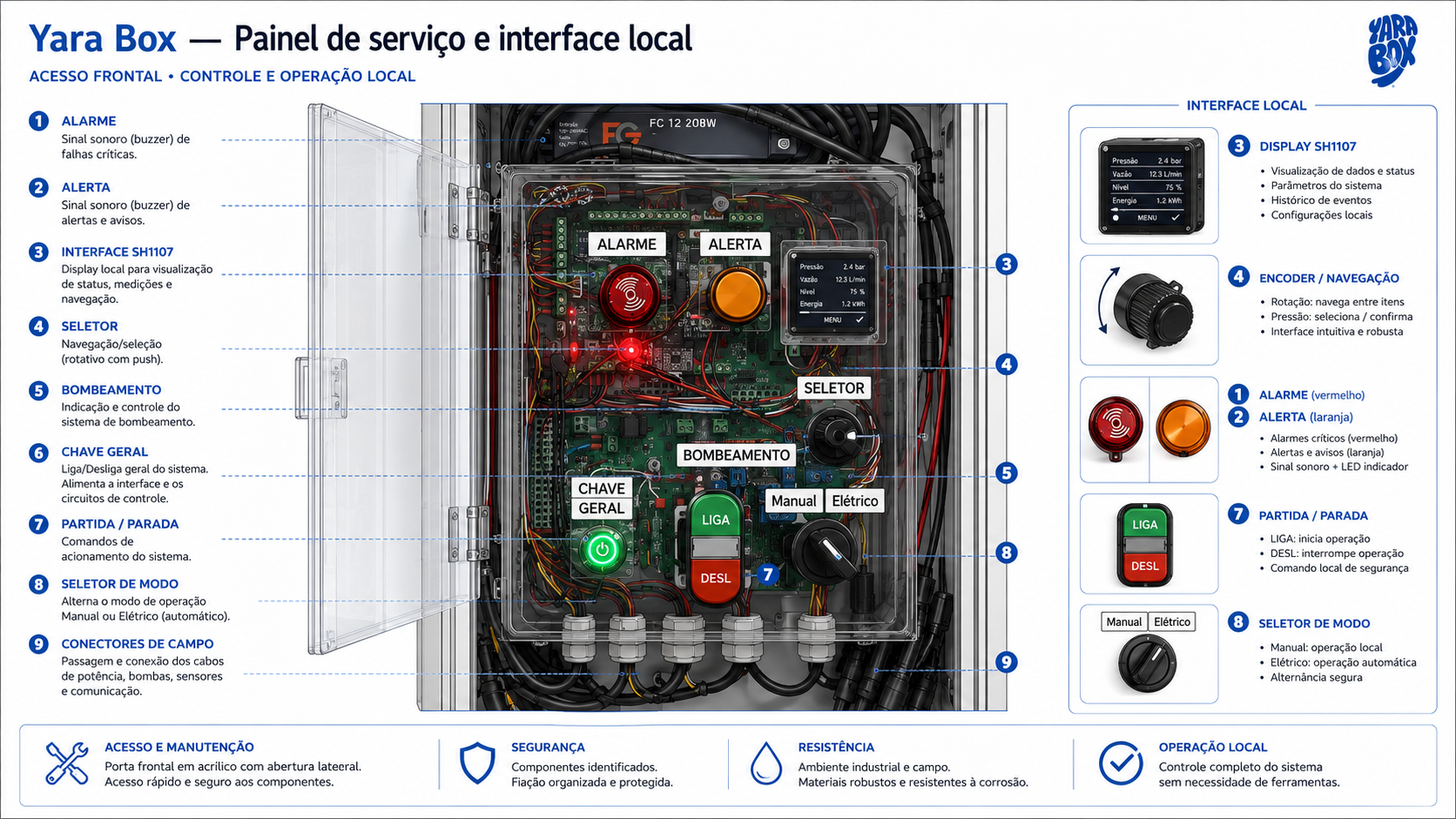Click CONECTORES DE CAMPO heading in left legend
1456x819 pixels.
pyautogui.click(x=138, y=644)
